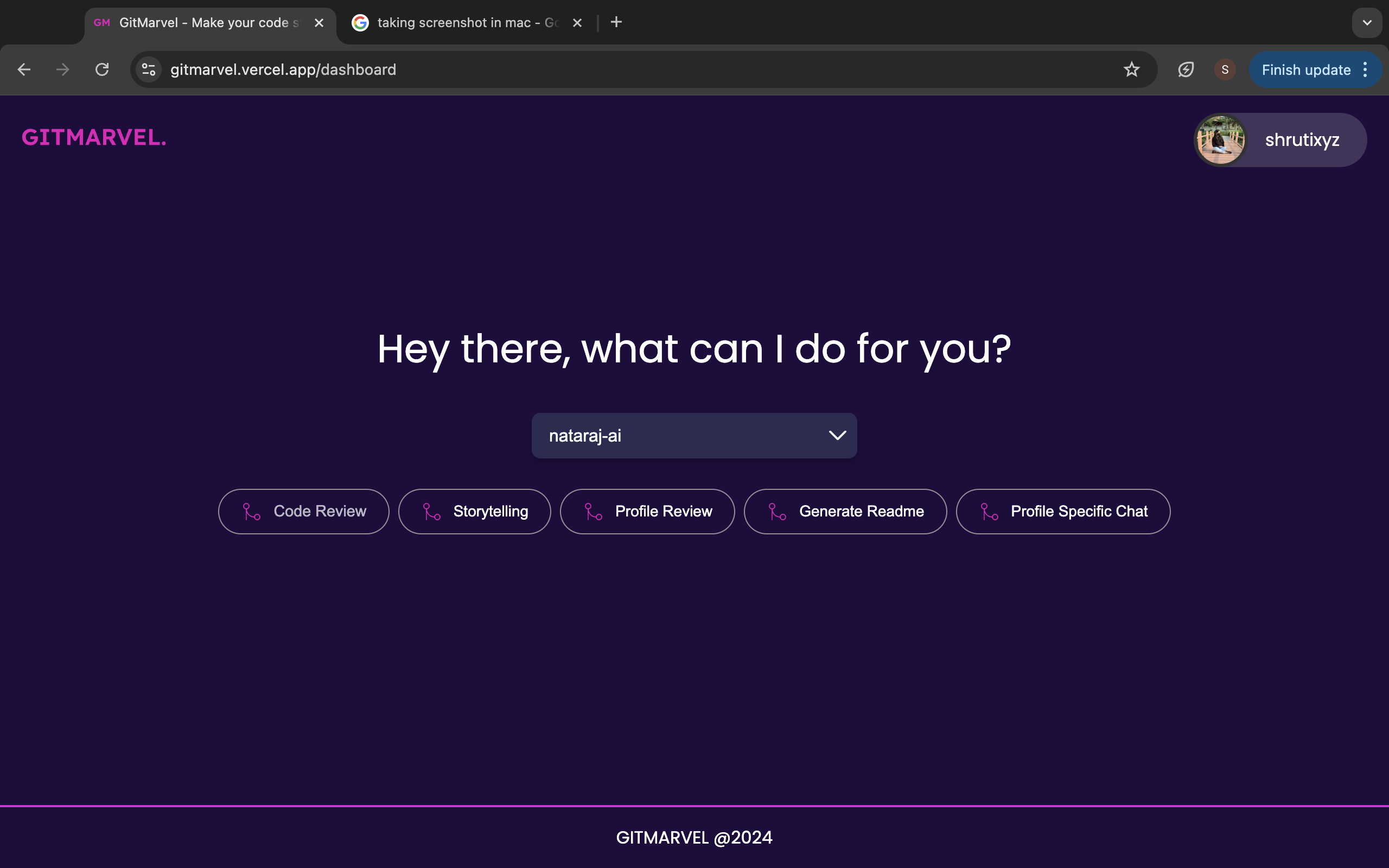Click the browser forward arrow
This screenshot has height=868, width=1389.
tap(62, 69)
